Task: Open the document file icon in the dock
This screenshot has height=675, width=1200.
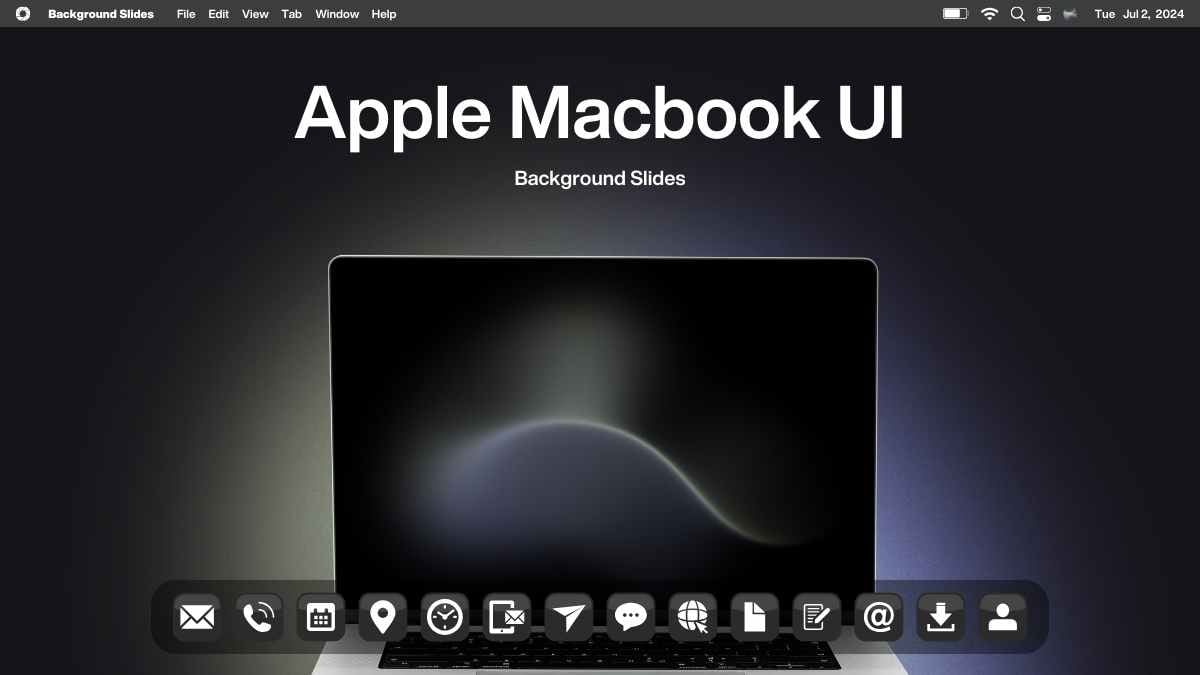Action: click(x=755, y=617)
